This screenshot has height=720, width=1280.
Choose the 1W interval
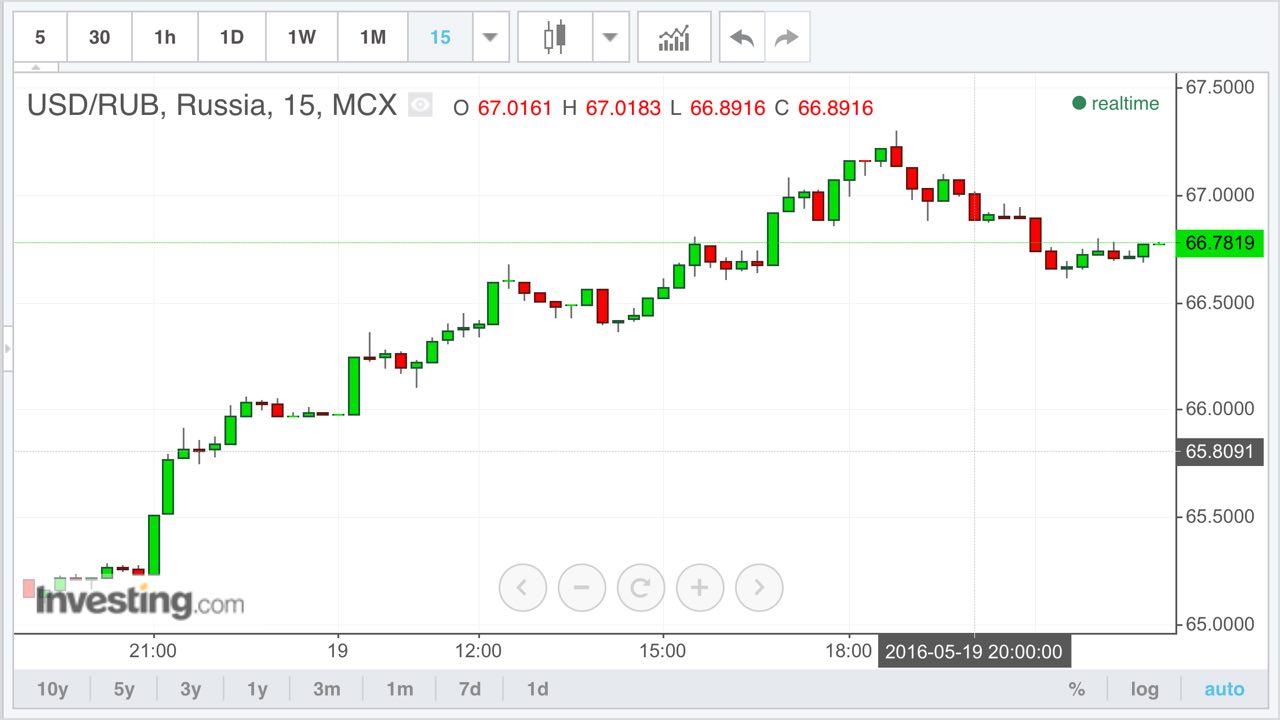click(x=302, y=37)
